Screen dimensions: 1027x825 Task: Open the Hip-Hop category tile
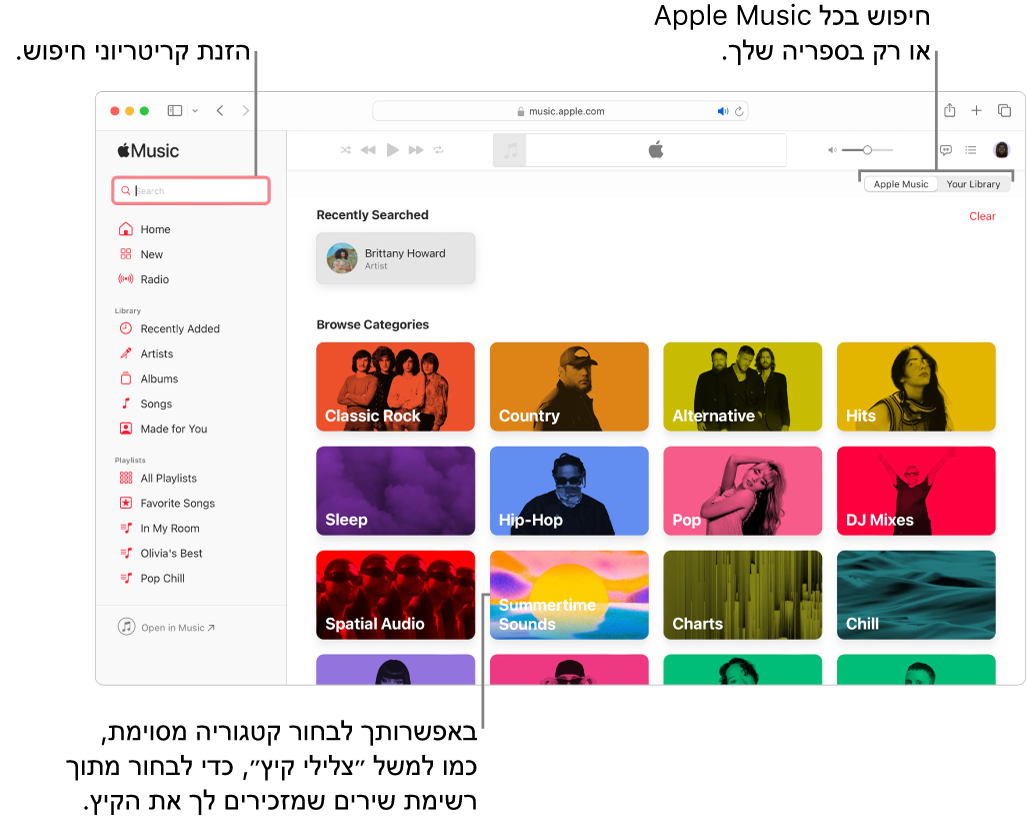(569, 490)
